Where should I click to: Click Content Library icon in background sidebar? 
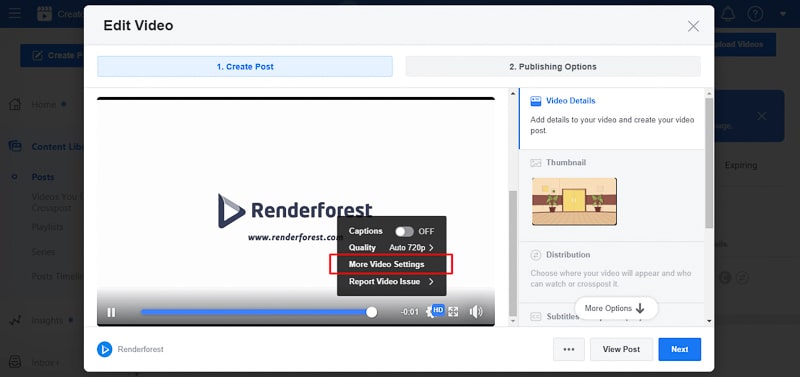coord(15,146)
